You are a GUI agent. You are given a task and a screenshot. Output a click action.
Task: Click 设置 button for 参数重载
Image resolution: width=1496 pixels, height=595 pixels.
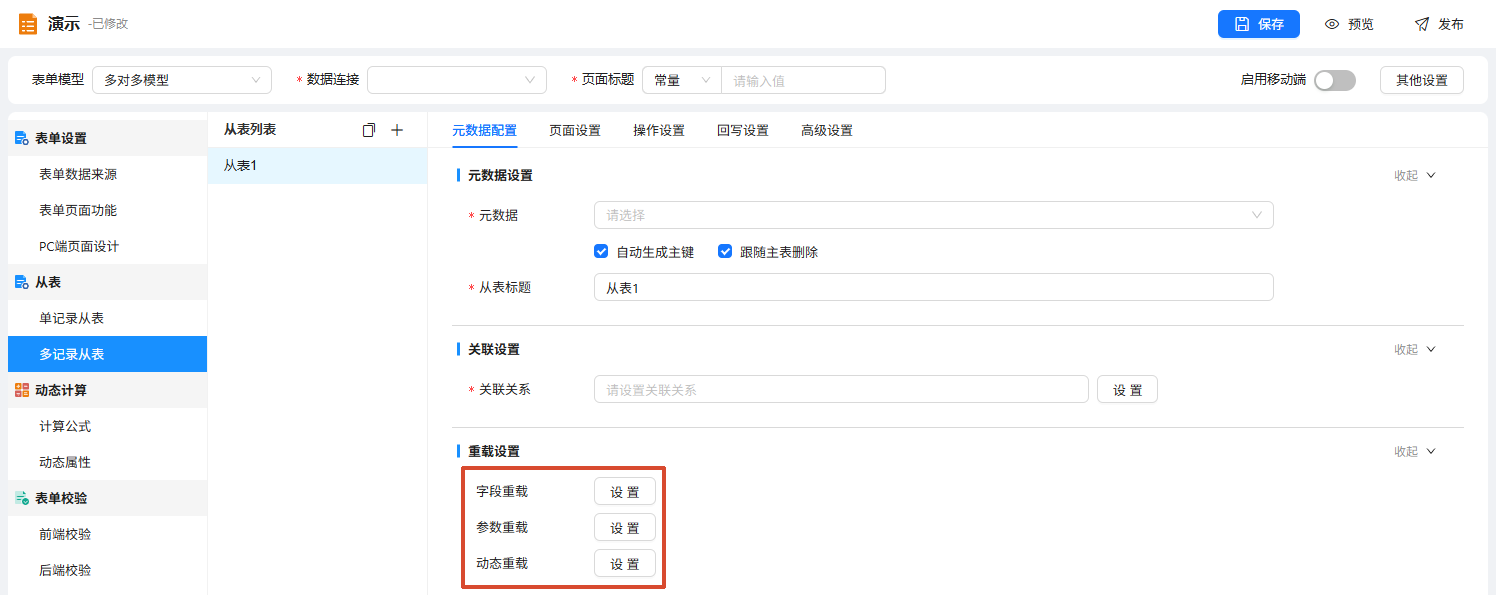625,527
